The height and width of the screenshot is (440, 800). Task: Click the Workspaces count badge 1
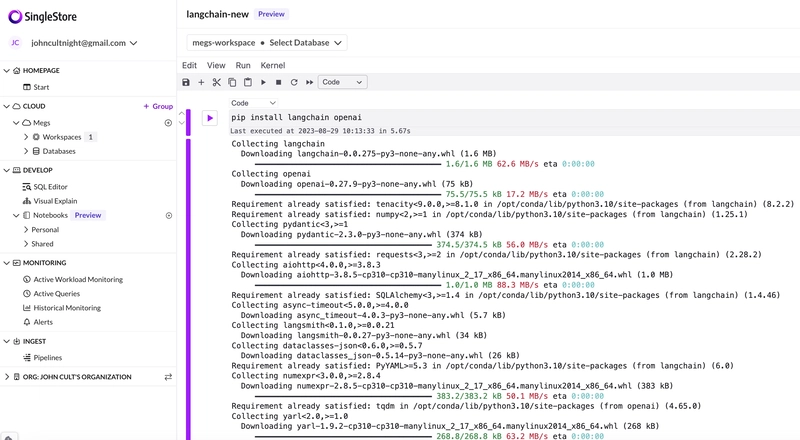point(91,137)
